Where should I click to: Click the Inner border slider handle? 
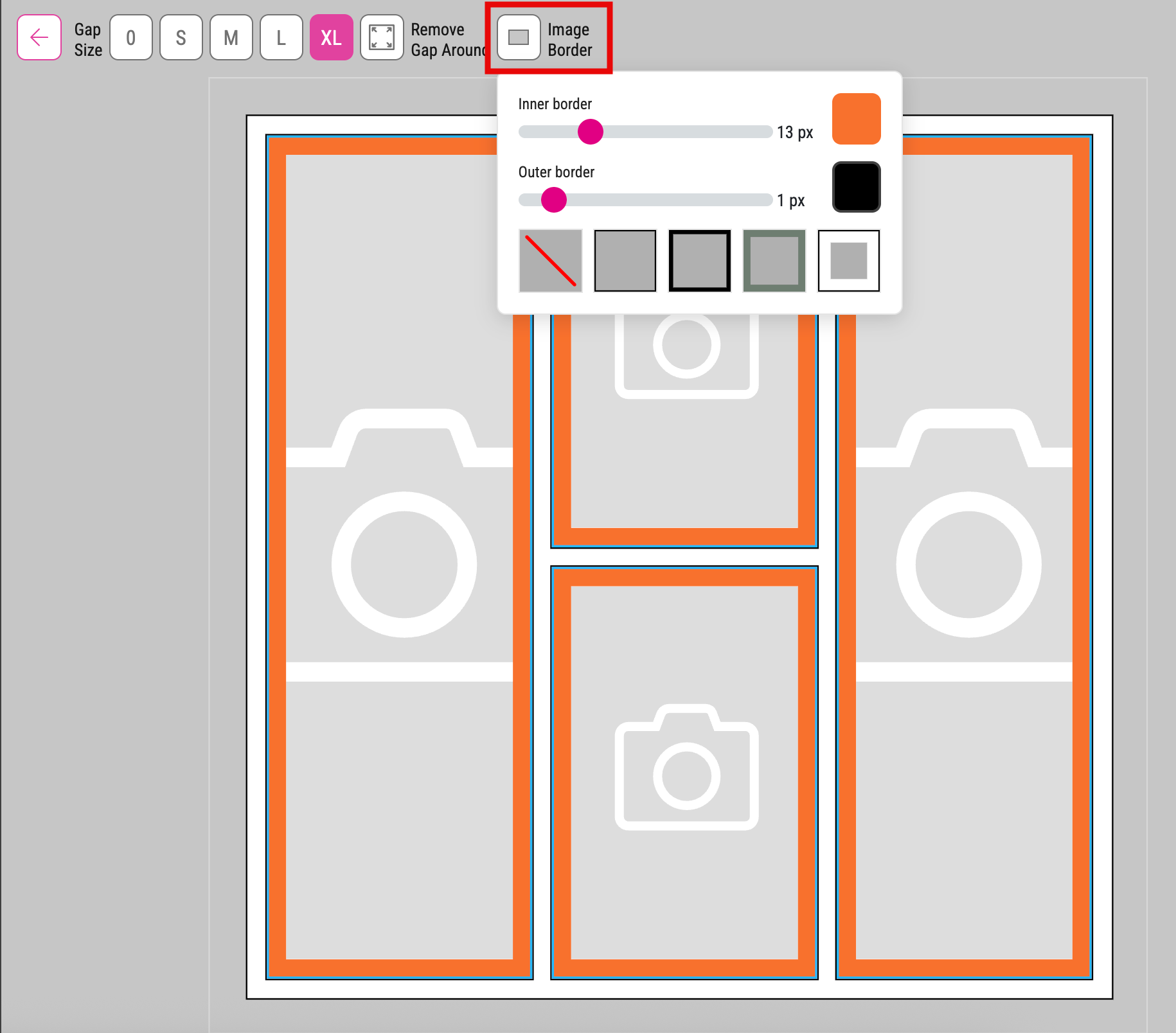pyautogui.click(x=591, y=132)
